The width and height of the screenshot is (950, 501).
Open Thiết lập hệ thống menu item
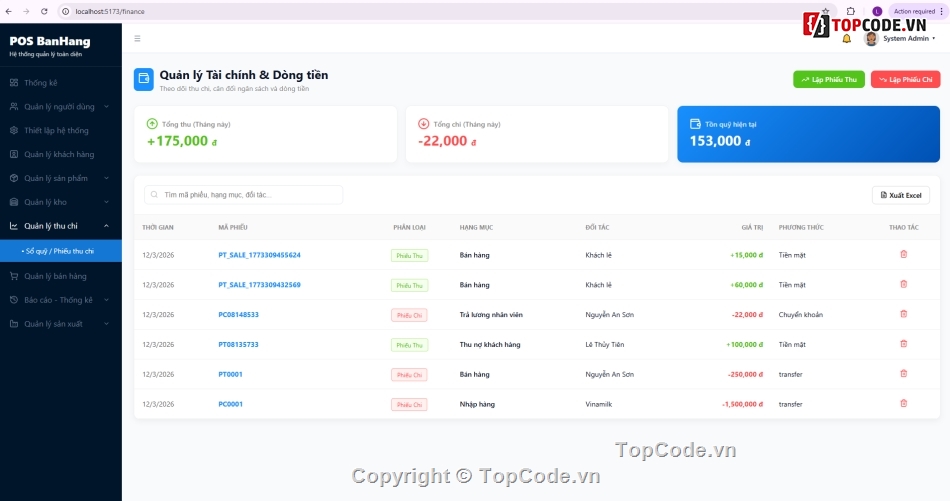pyautogui.click(x=61, y=130)
